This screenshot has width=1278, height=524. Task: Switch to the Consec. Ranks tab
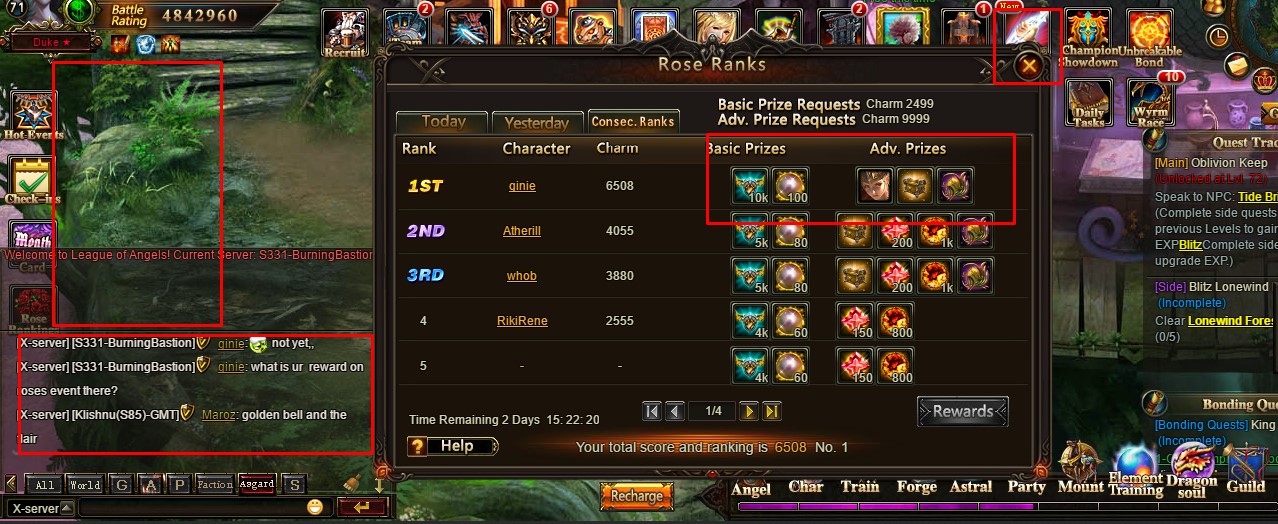pyautogui.click(x=633, y=121)
